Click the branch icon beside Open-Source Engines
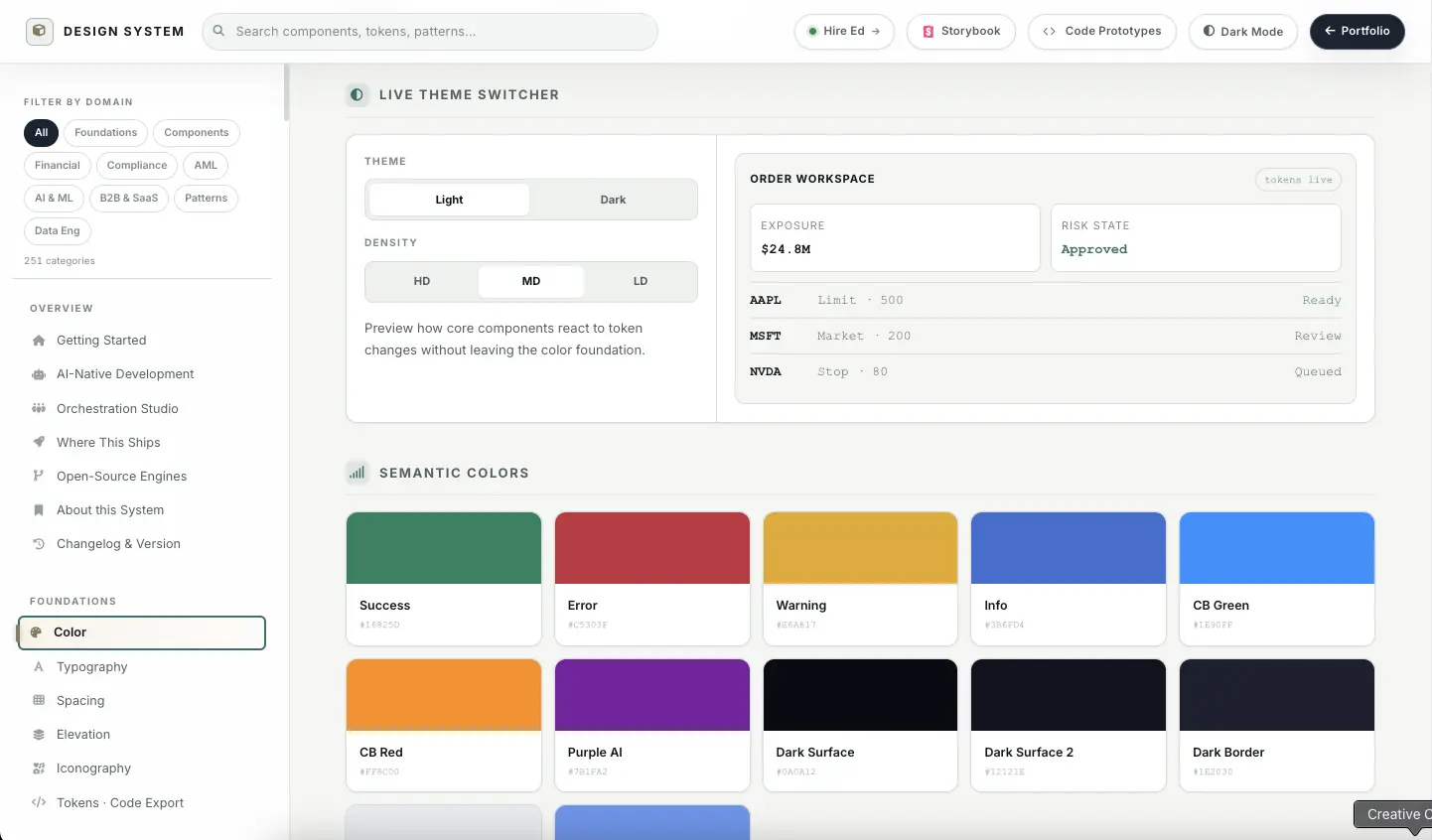Image resolution: width=1432 pixels, height=840 pixels. [39, 476]
